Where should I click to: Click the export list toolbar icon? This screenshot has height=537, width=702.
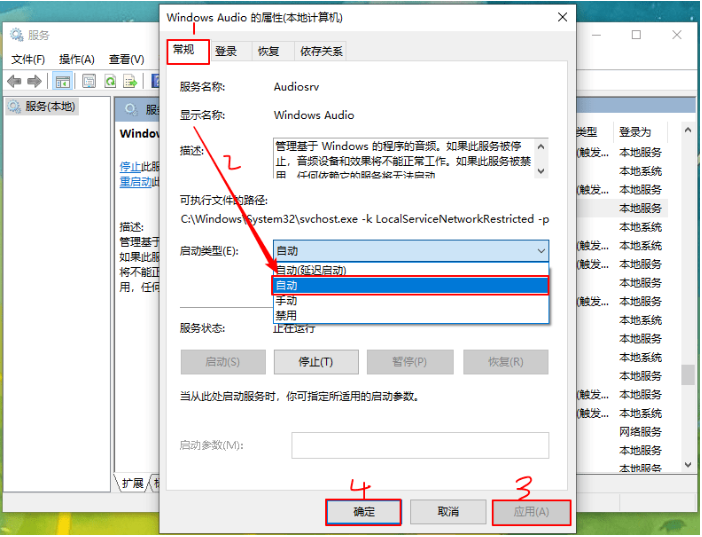130,82
